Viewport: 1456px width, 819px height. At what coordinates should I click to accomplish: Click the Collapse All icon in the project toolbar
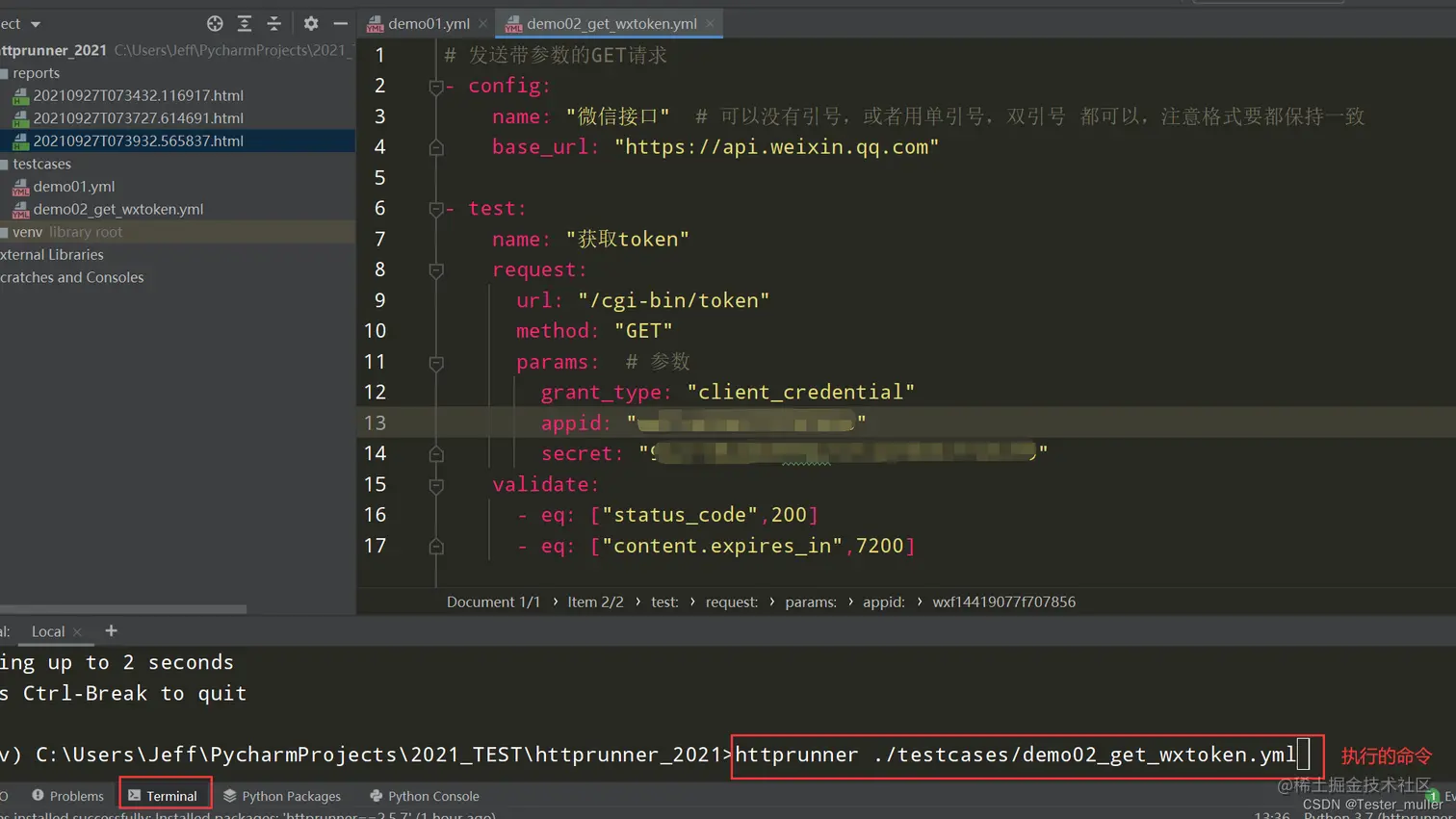click(x=274, y=23)
